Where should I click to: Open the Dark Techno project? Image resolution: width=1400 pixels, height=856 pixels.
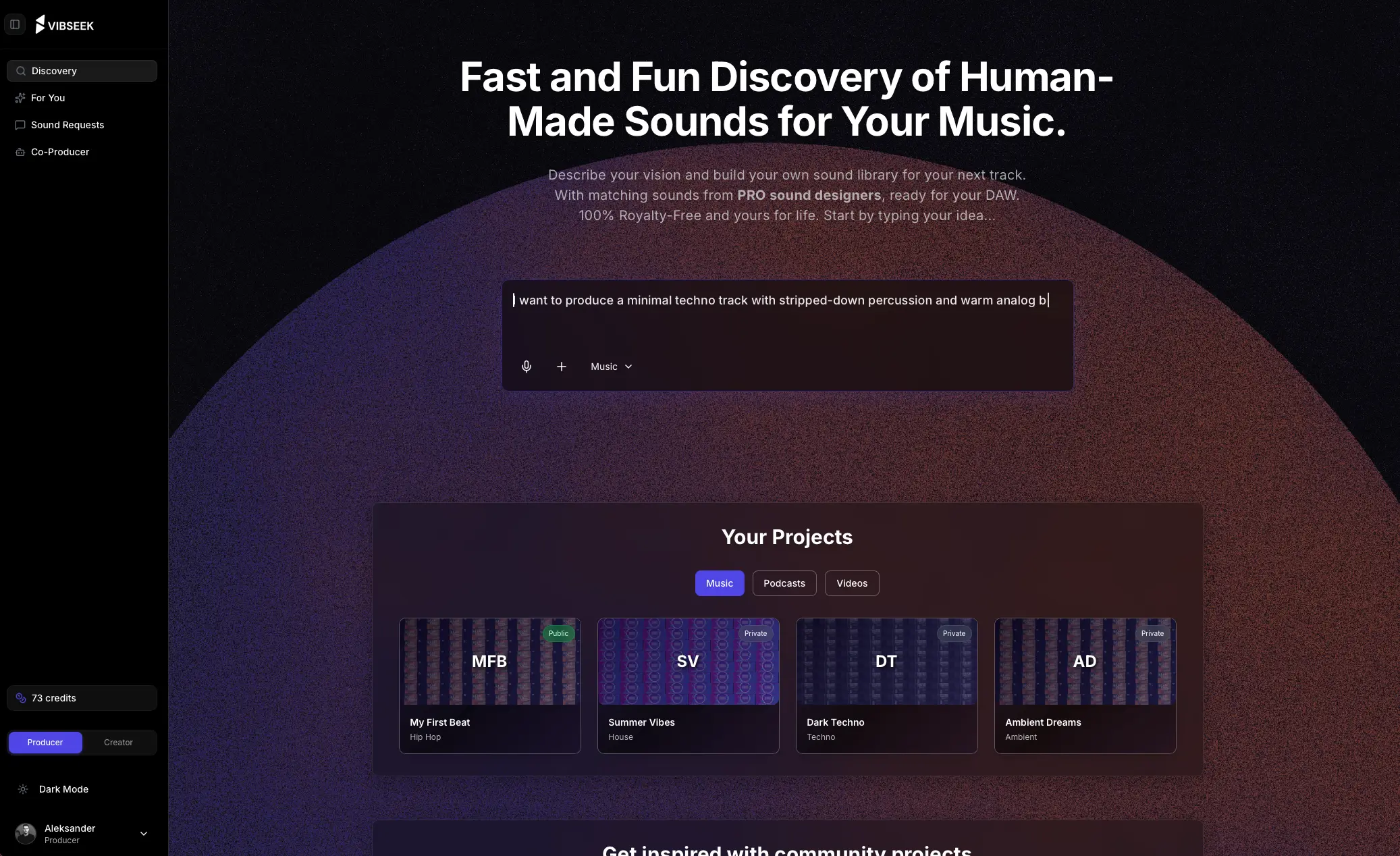coord(886,686)
